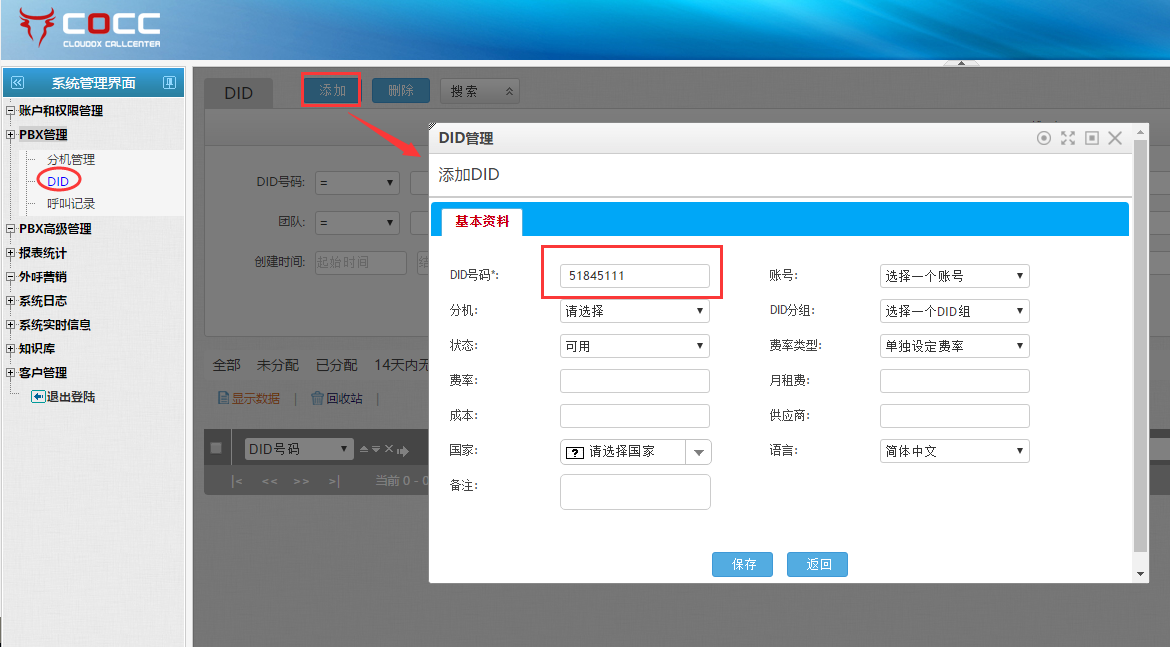Close the DID管理 dialog
Viewport: 1170px width, 647px height.
1115,138
